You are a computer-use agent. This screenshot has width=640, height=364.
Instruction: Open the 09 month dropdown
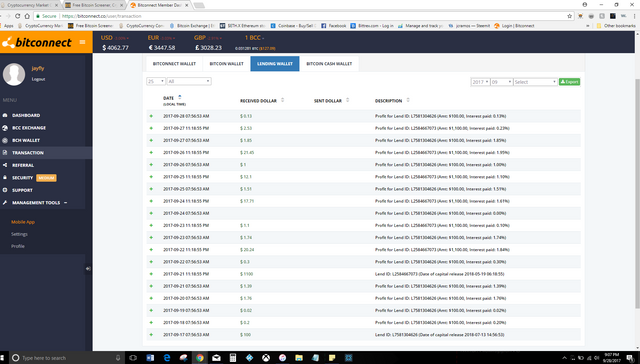point(501,82)
